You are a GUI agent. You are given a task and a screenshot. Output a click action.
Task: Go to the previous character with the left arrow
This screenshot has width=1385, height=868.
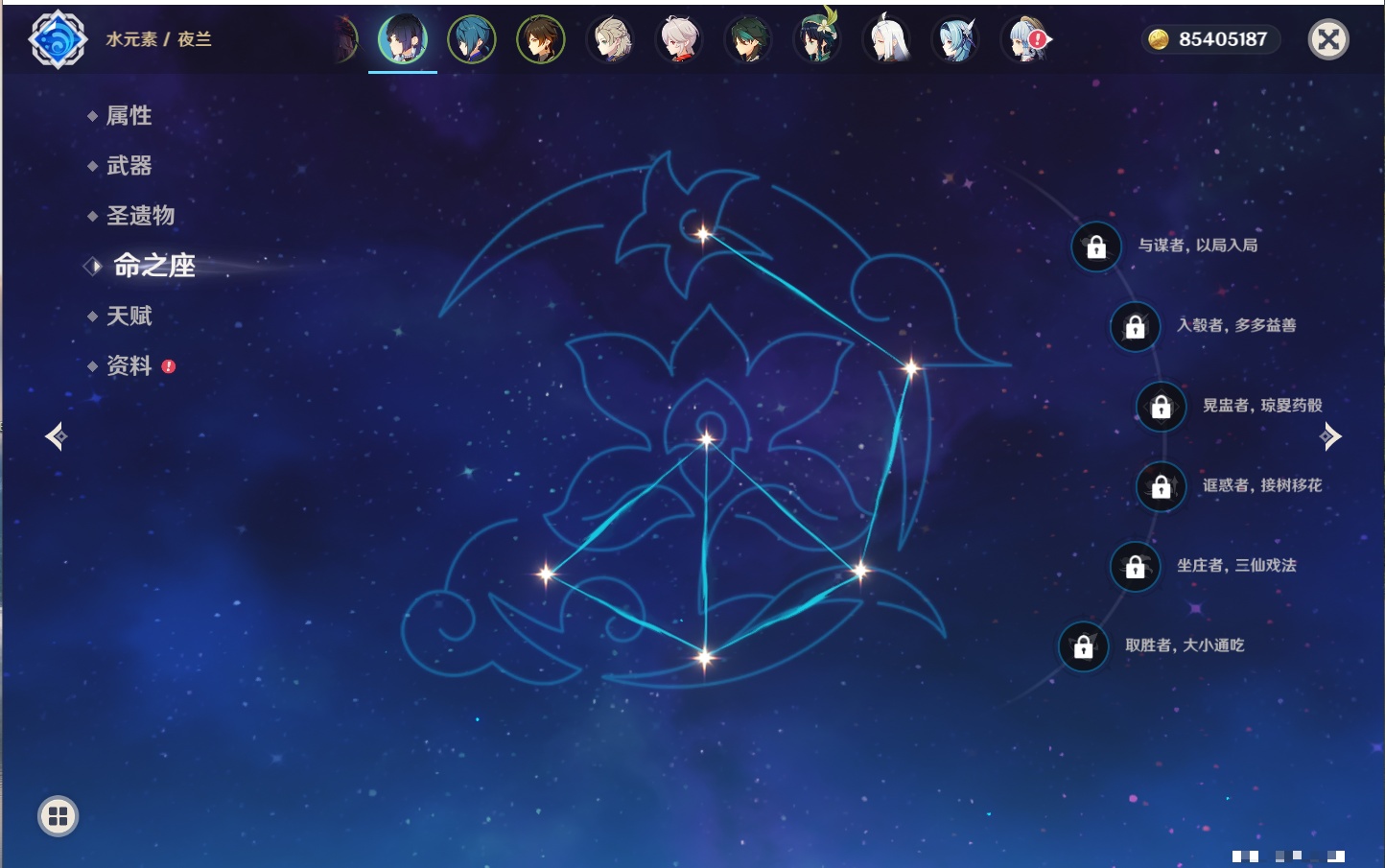56,436
